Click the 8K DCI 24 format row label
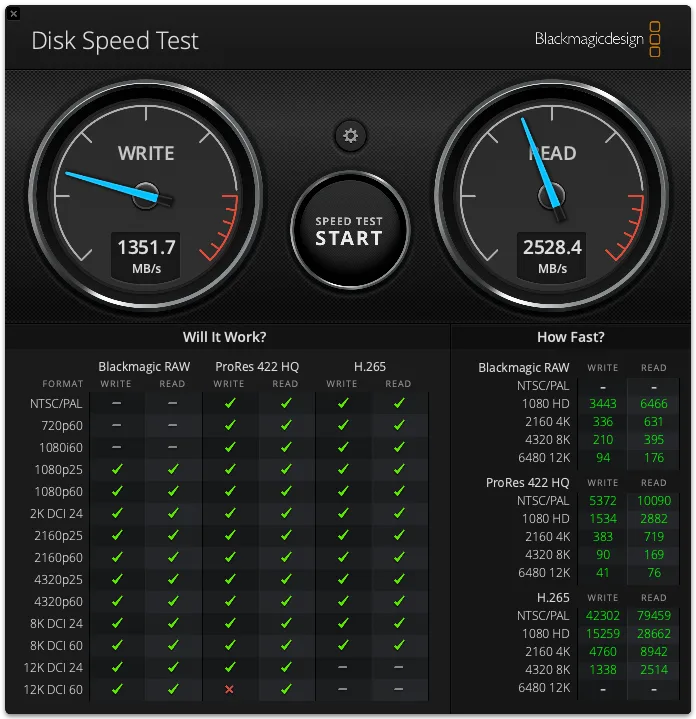This screenshot has width=696, height=719. (x=56, y=624)
